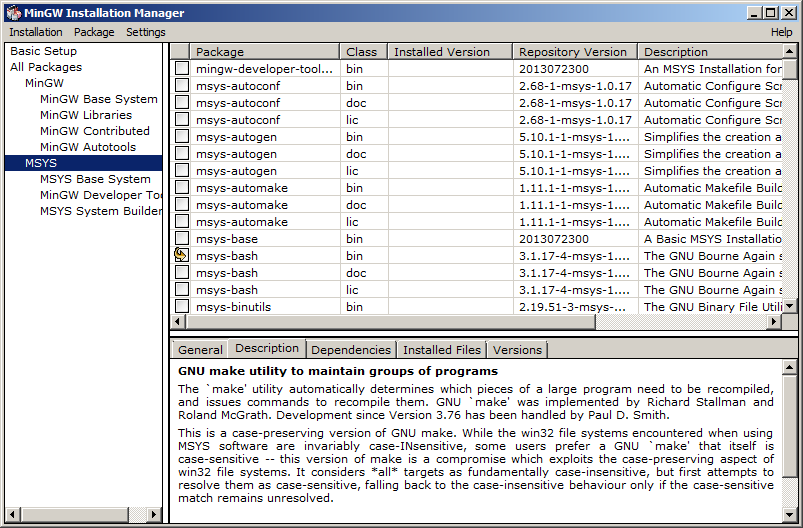Toggle the msys-binutils bin checkbox
803x528 pixels.
pyautogui.click(x=181, y=307)
